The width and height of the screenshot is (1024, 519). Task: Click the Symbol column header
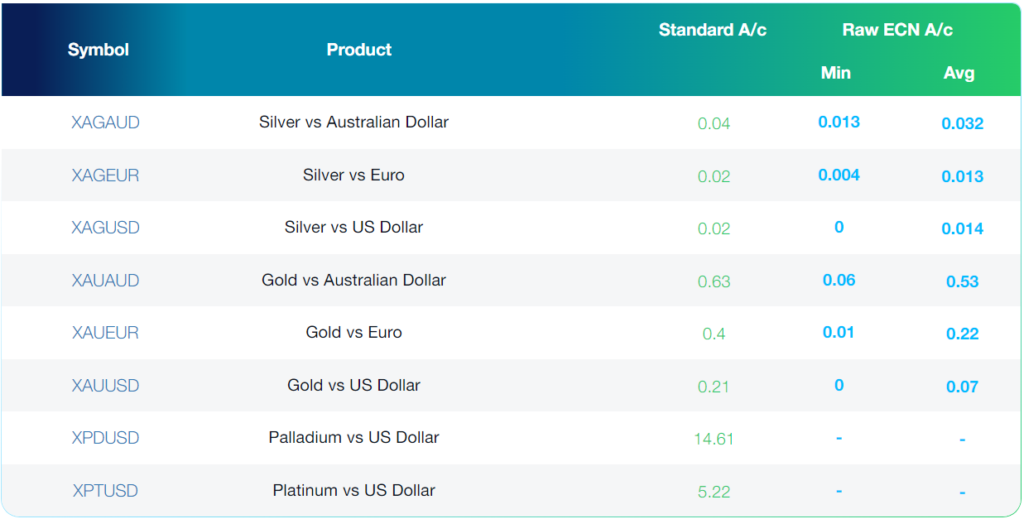98,49
